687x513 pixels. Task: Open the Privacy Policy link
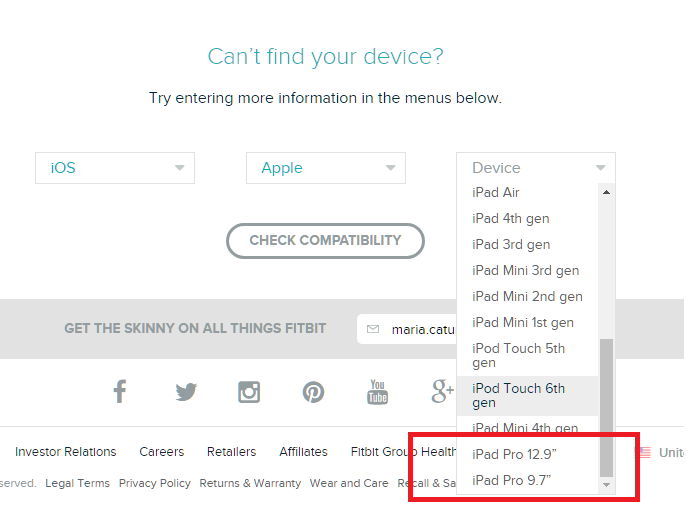coord(155,483)
